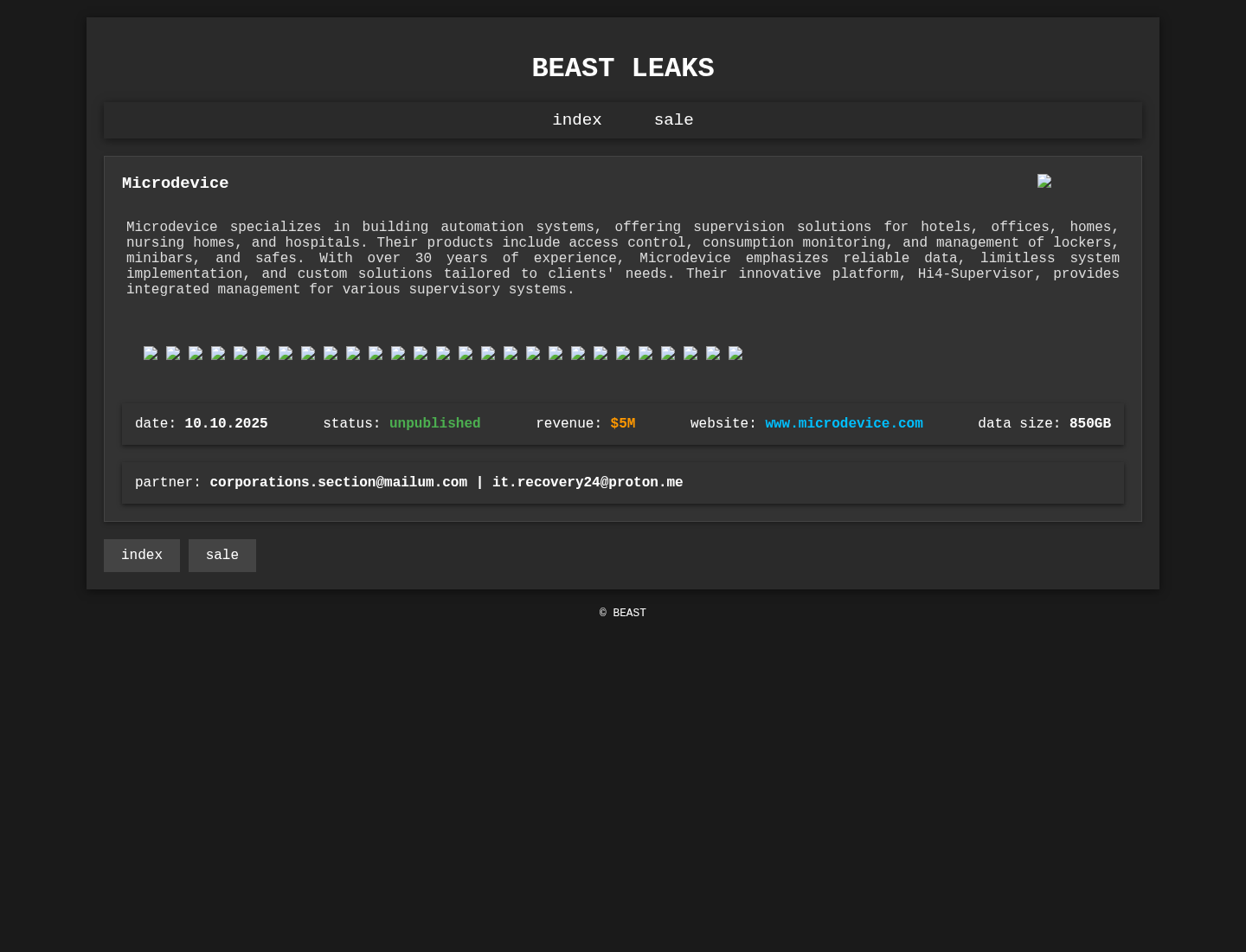This screenshot has width=1246, height=952.
Task: Click the Microdevice company heading
Action: [176, 183]
